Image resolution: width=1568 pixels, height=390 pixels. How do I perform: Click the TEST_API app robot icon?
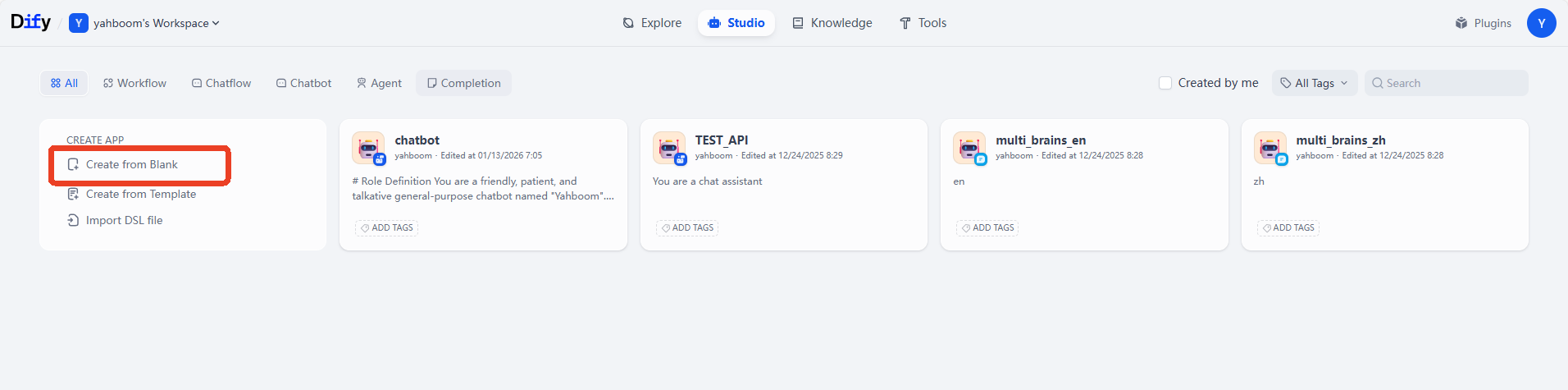click(x=669, y=149)
